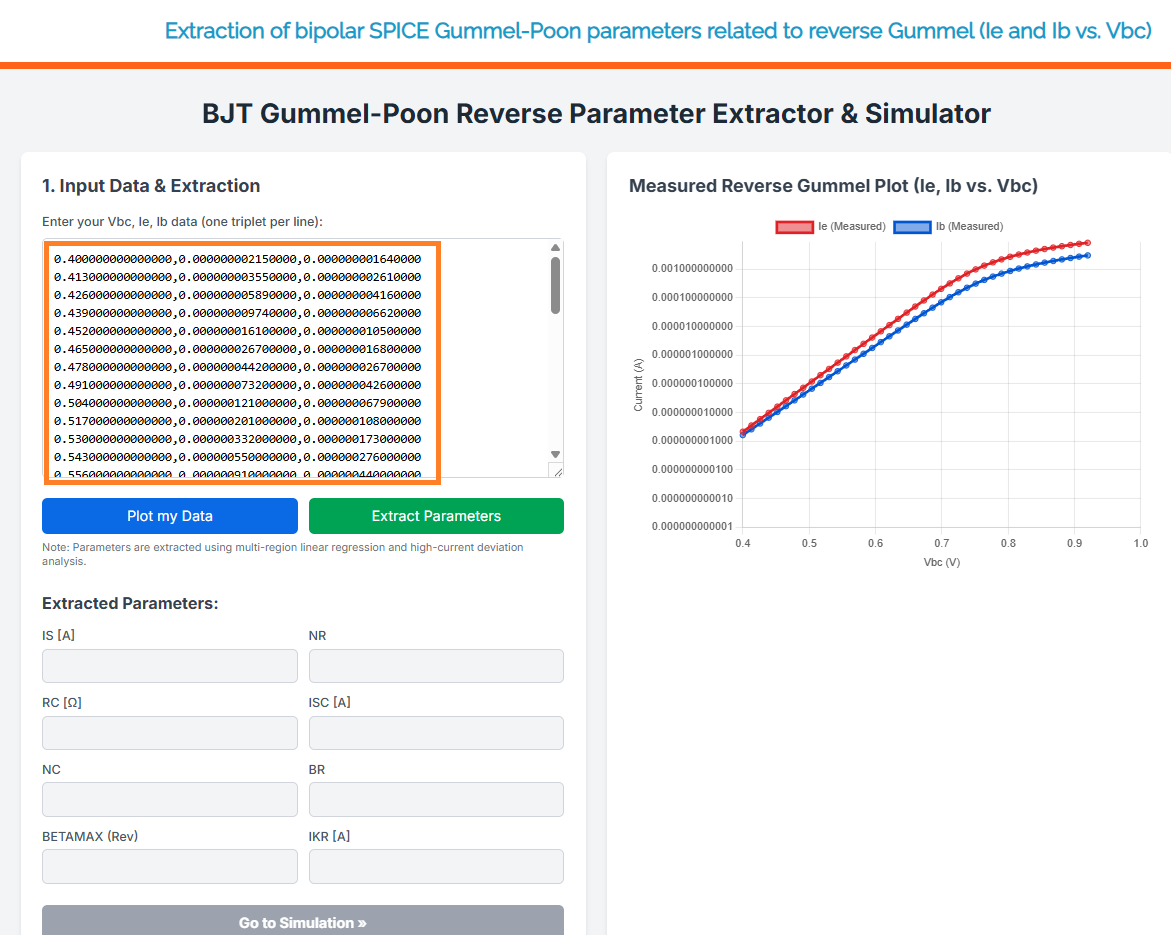This screenshot has height=935, width=1171.
Task: Select the IS [A] parameter field
Action: [x=169, y=666]
